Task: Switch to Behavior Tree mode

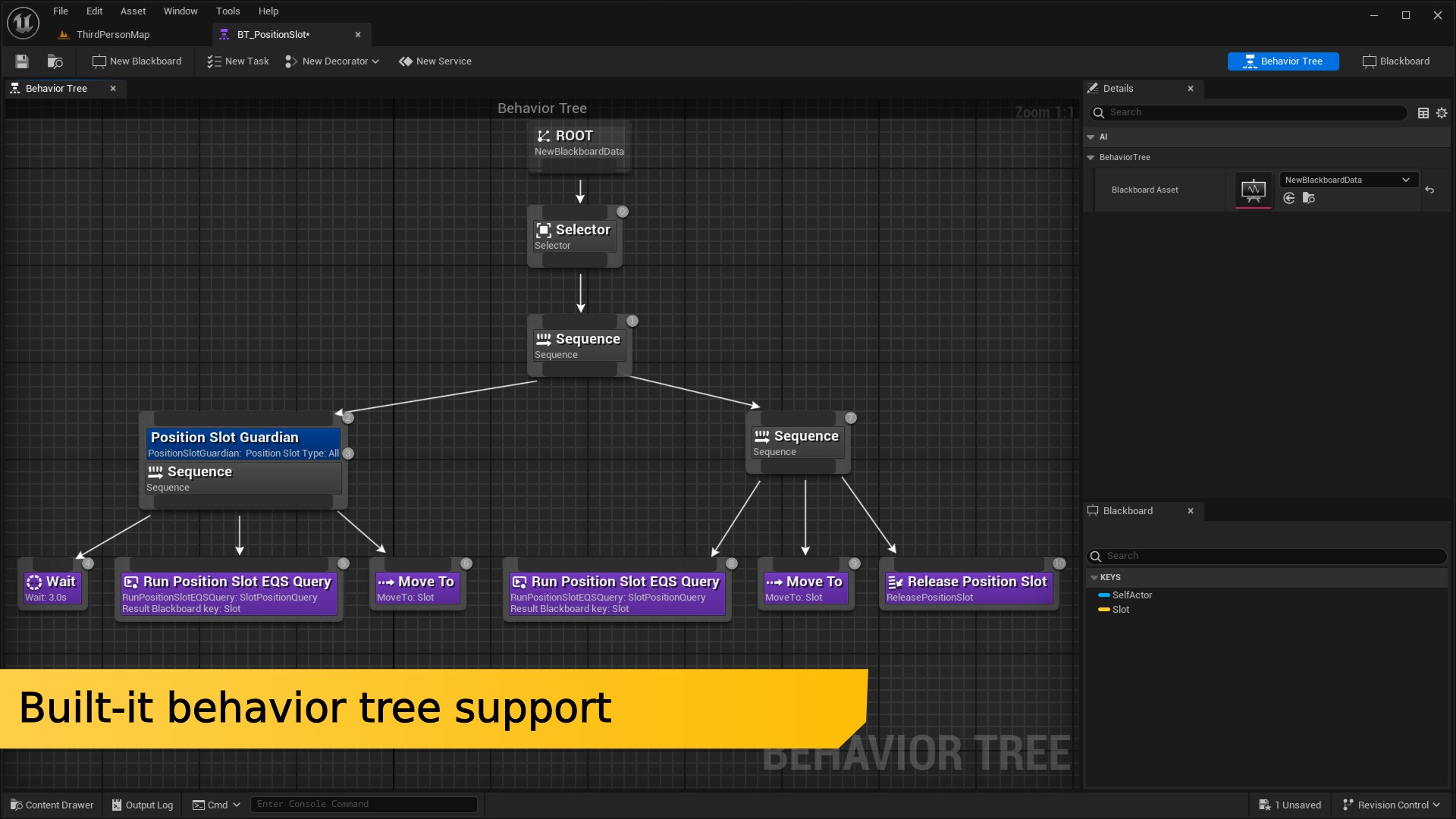Action: (x=1283, y=61)
